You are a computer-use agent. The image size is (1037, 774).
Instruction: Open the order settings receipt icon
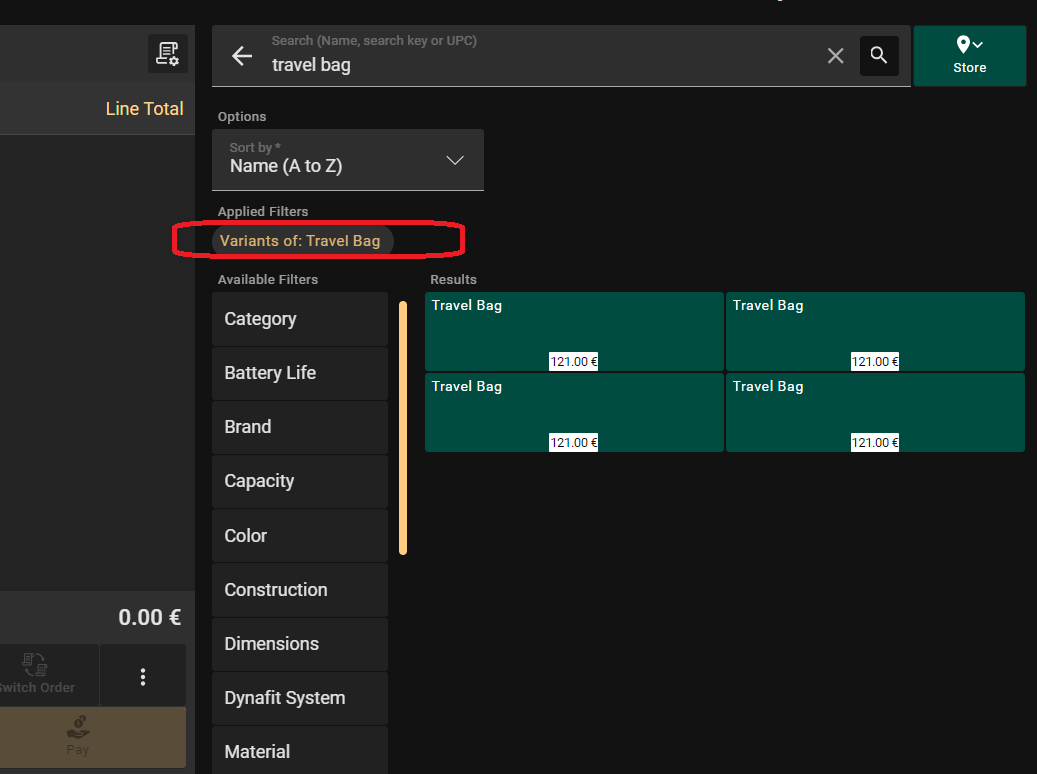click(x=167, y=53)
